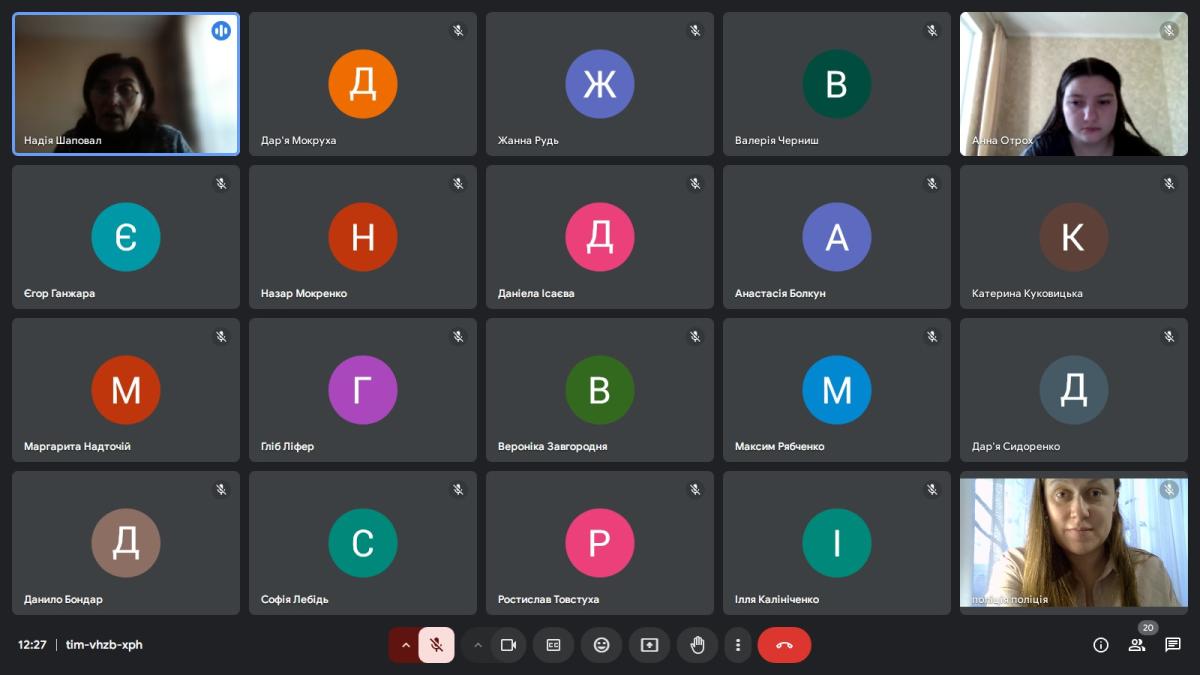Viewport: 1200px width, 675px height.
Task: Click muted mic icon on Дар'я Мокруха's tile
Action: point(458,31)
